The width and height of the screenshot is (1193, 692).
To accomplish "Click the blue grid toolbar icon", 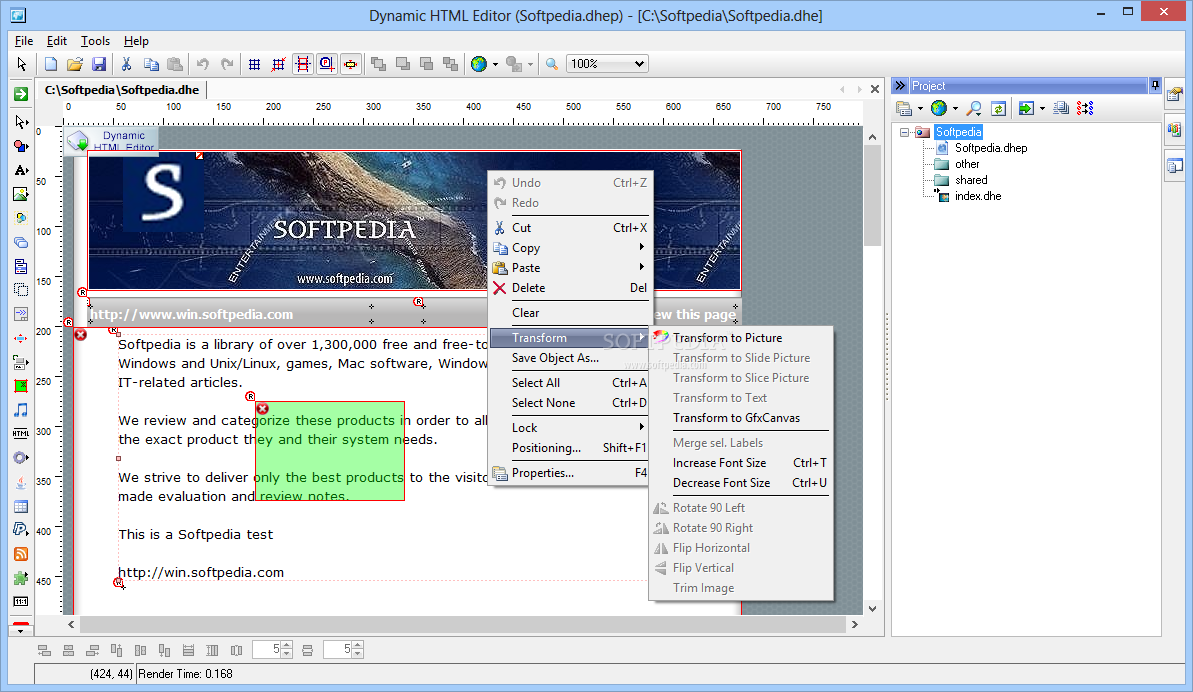I will coord(255,65).
